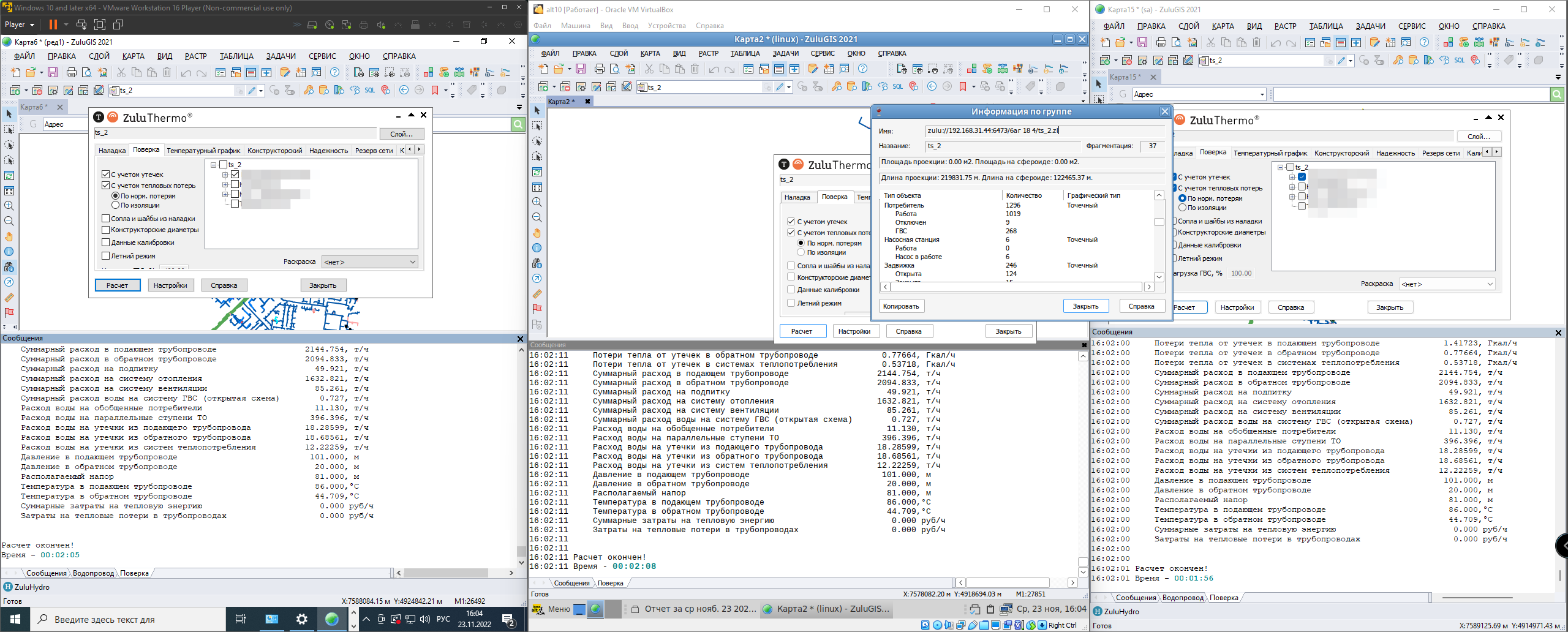Viewport: 1568px width, 632px height.
Task: Select ruler measure tool in Карта6 sidebar
Action: click(9, 298)
